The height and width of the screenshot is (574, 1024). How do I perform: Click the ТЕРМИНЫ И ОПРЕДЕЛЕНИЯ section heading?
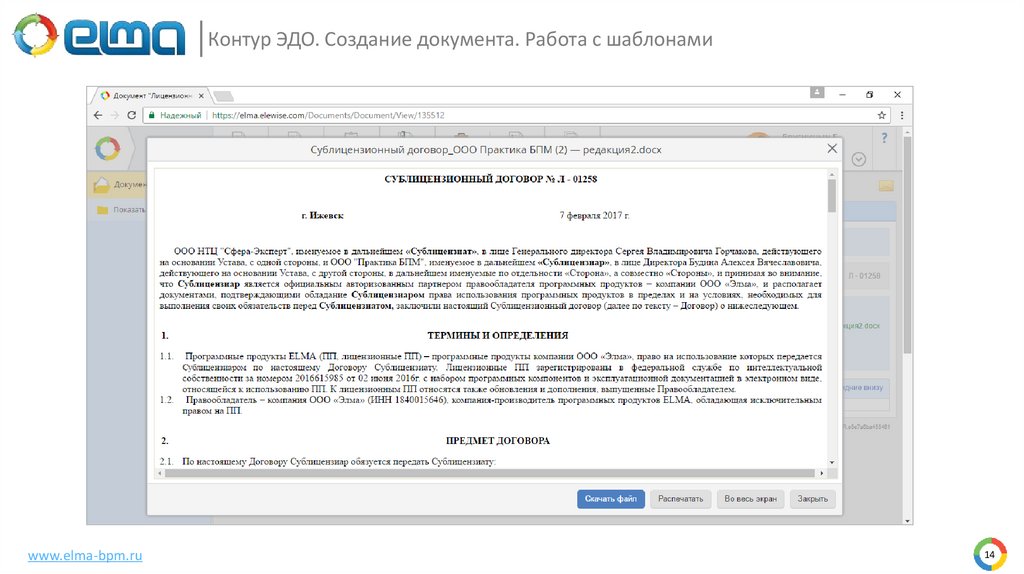(x=498, y=335)
